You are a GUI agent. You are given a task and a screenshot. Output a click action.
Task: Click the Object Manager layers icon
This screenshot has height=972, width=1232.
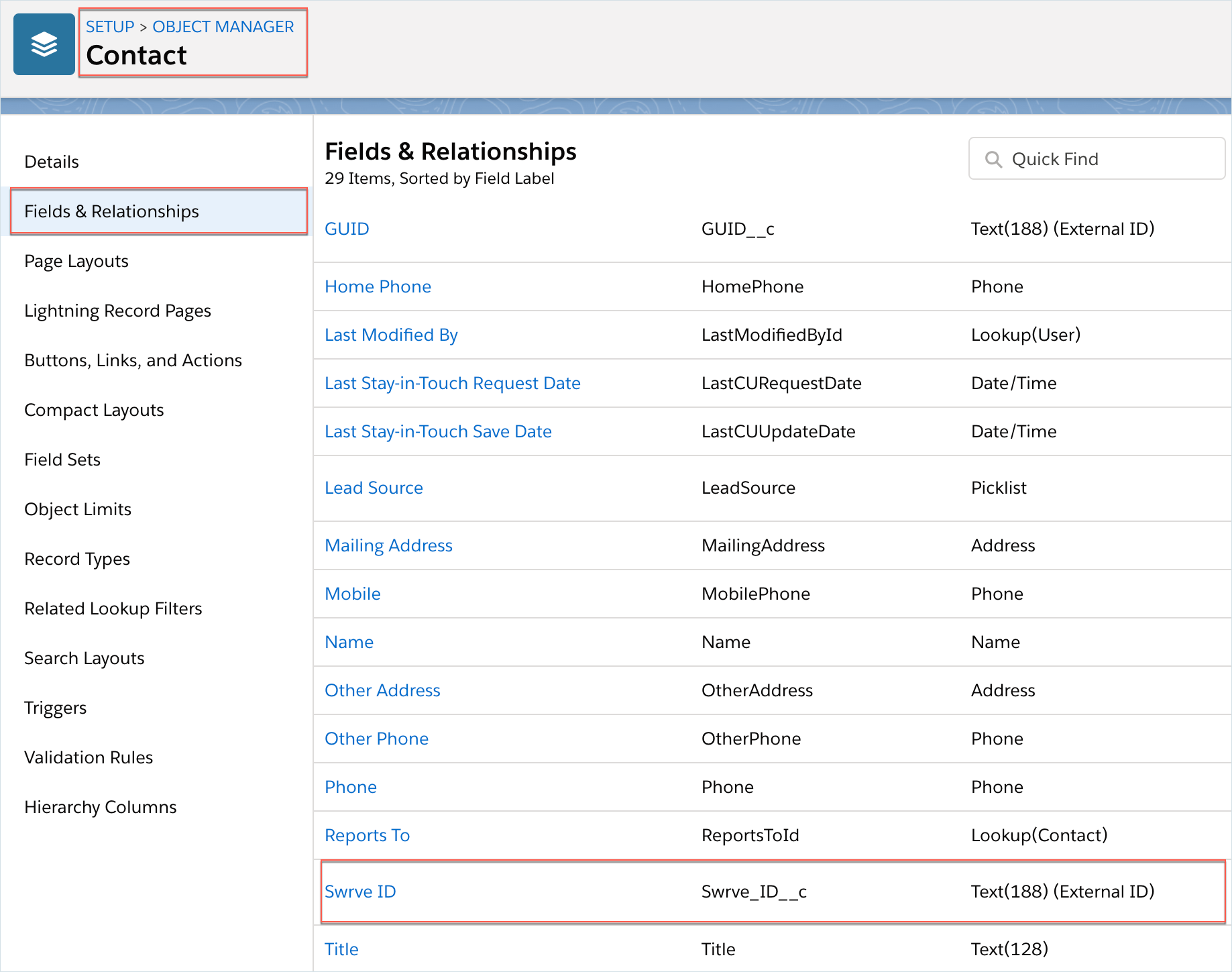tap(44, 44)
